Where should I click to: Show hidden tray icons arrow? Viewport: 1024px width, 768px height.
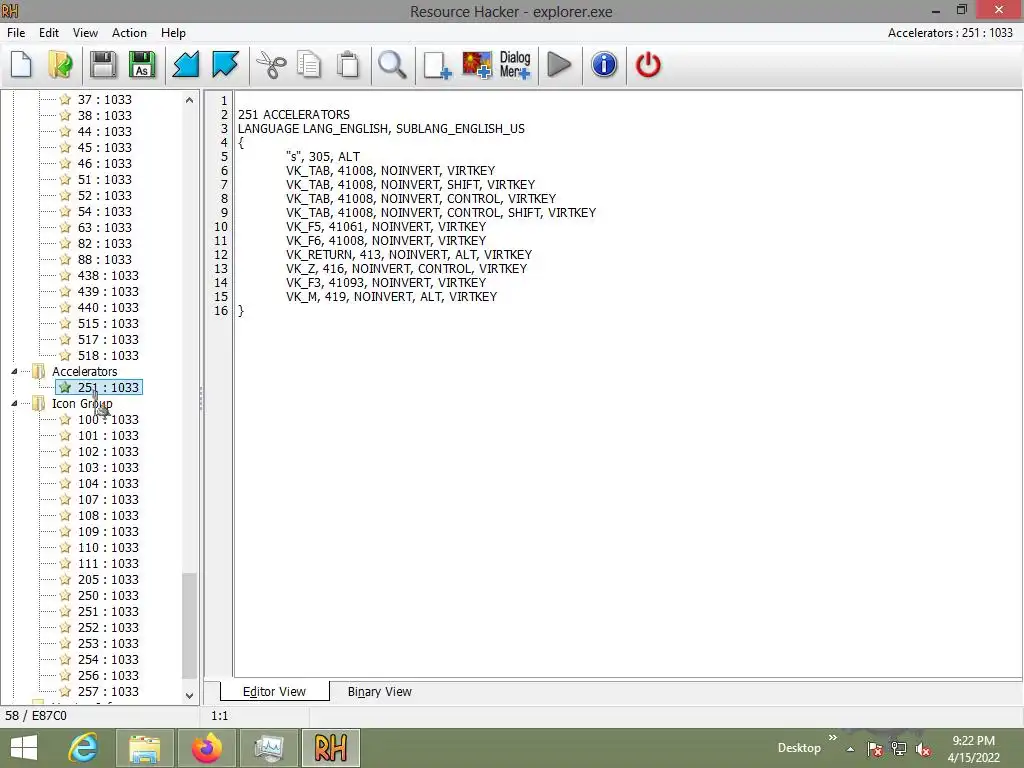850,749
